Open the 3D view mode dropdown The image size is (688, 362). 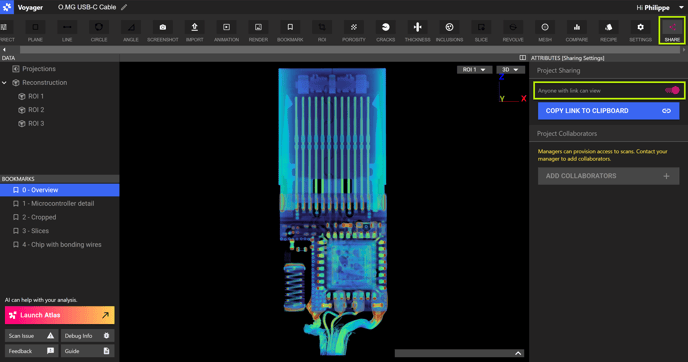point(510,70)
